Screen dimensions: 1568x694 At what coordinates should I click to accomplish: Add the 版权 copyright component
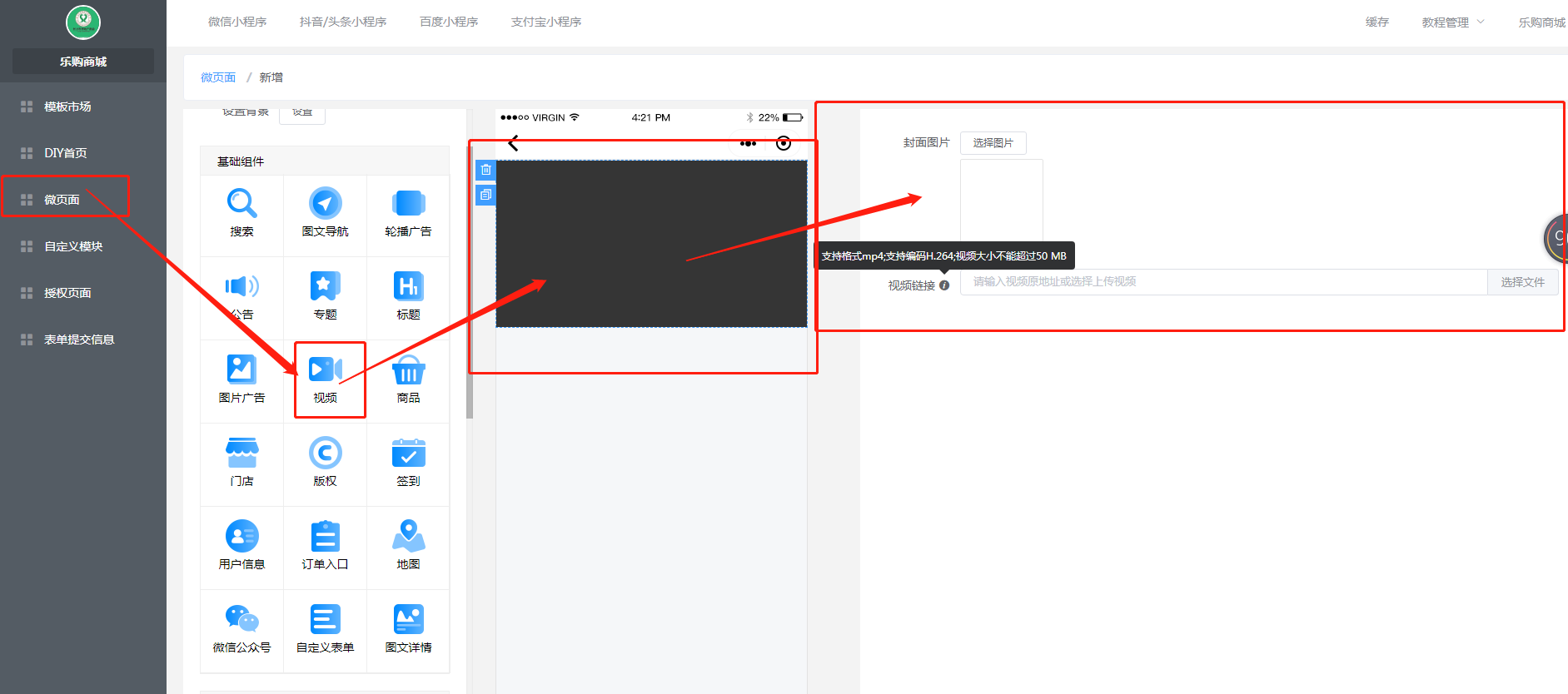click(x=325, y=464)
